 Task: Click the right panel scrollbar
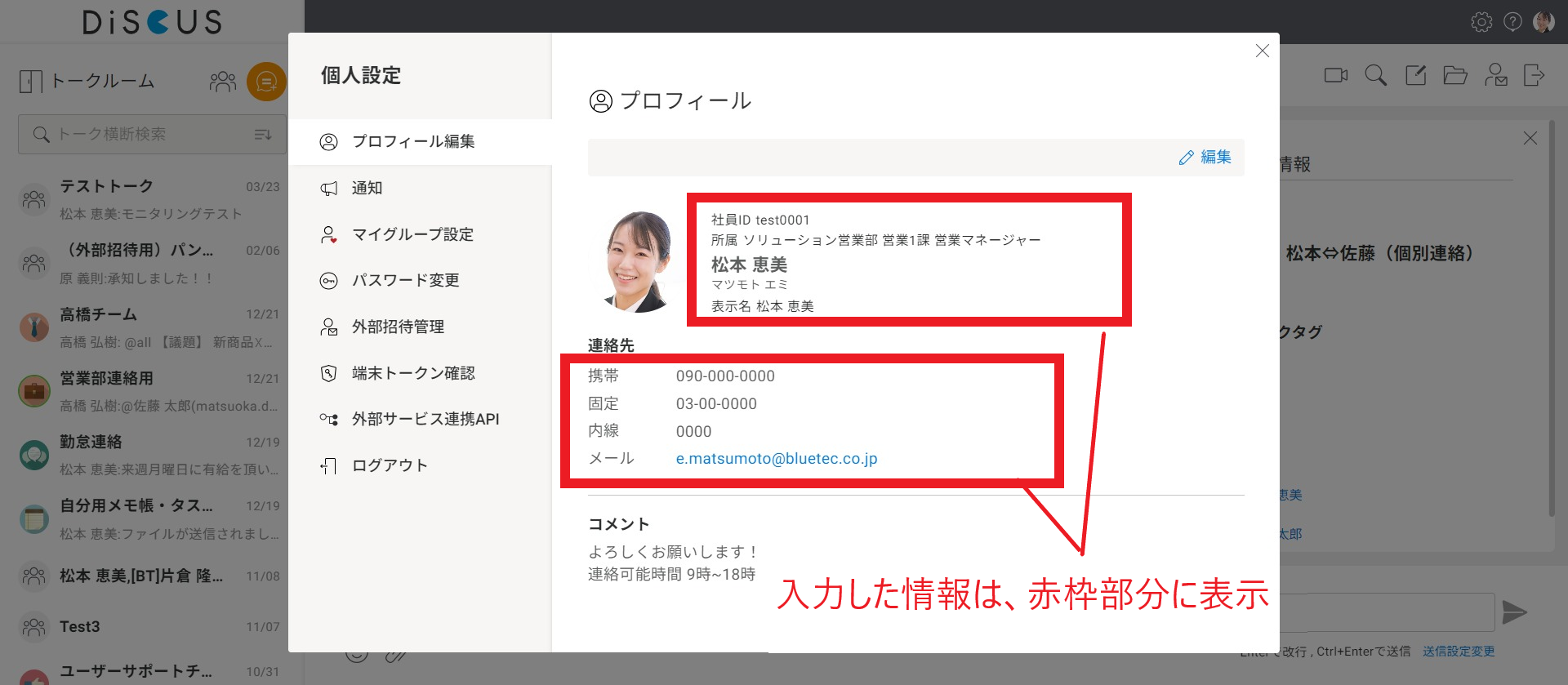click(1552, 318)
